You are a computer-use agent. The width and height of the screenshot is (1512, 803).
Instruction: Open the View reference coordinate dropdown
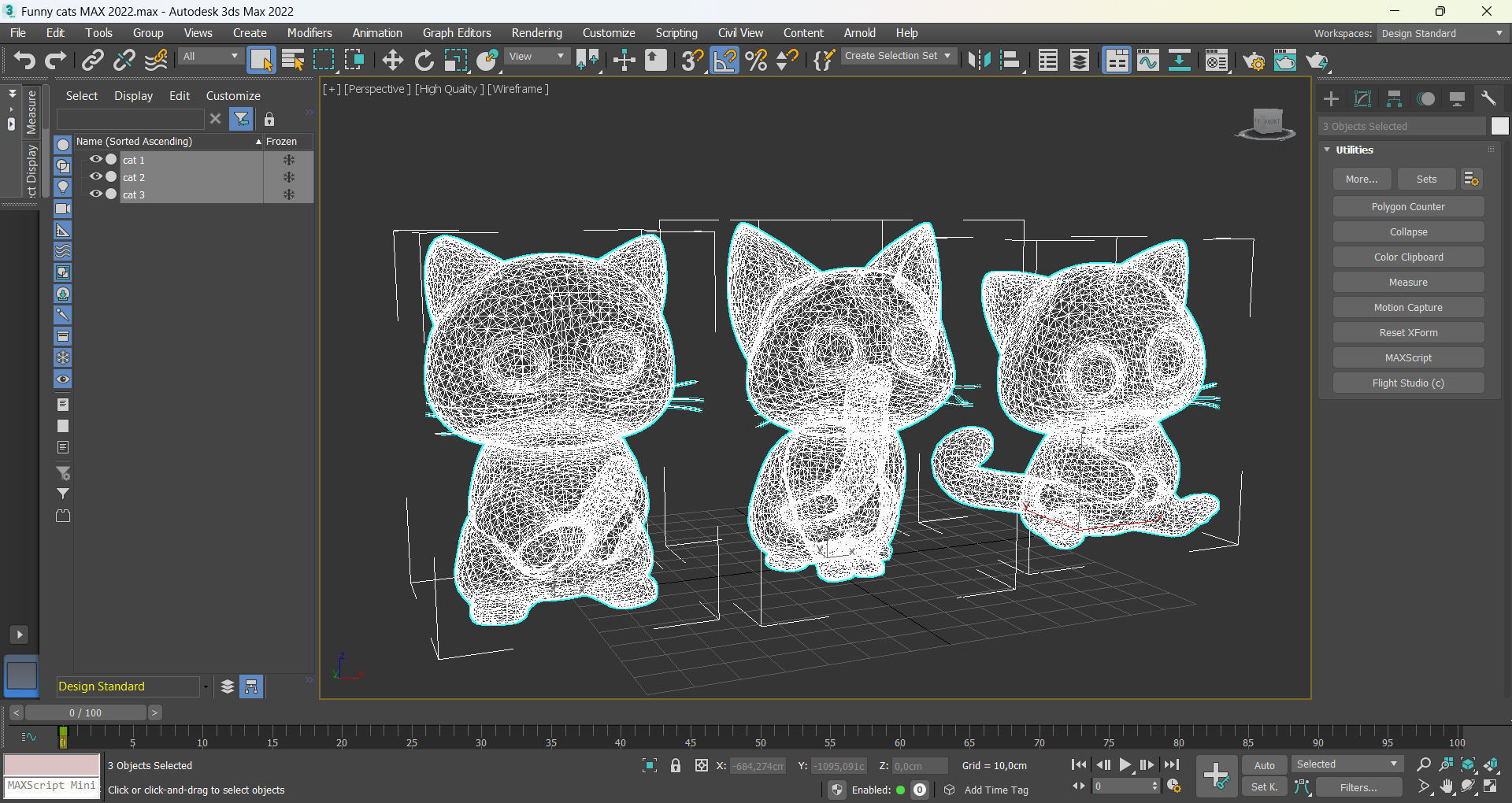537,57
